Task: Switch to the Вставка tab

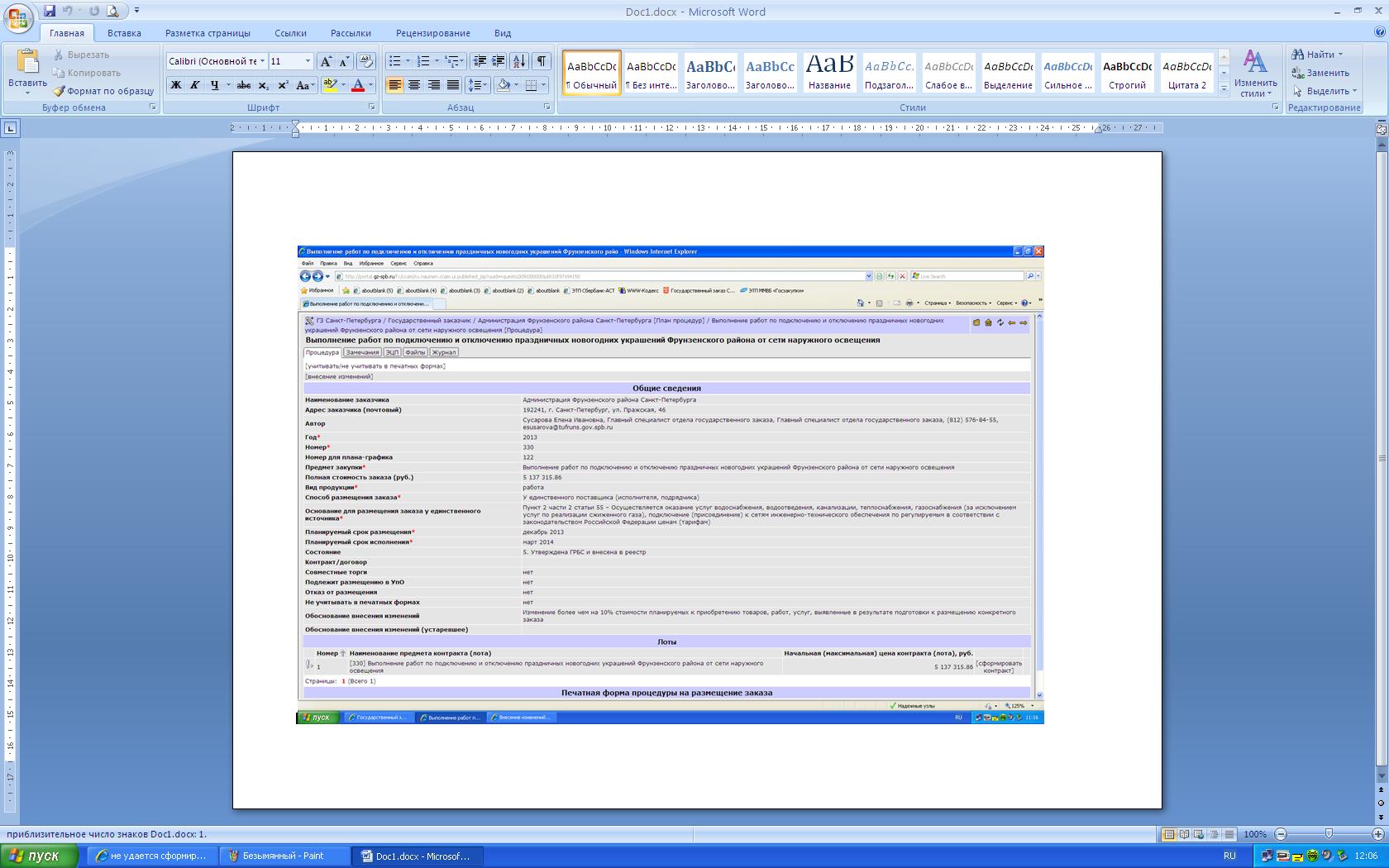Action: point(124,33)
